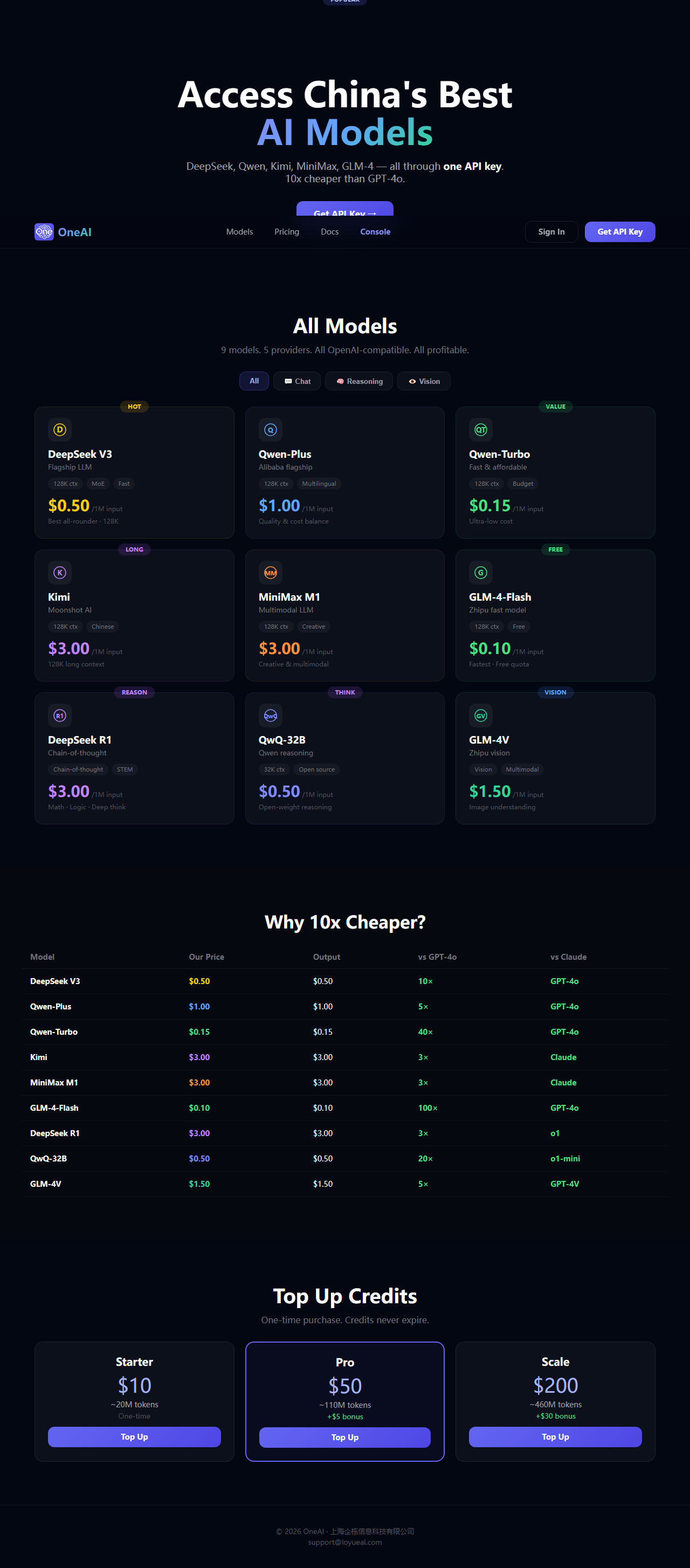This screenshot has height=1568, width=690.
Task: Select the DeepSeek V3 table row name
Action: coord(55,981)
